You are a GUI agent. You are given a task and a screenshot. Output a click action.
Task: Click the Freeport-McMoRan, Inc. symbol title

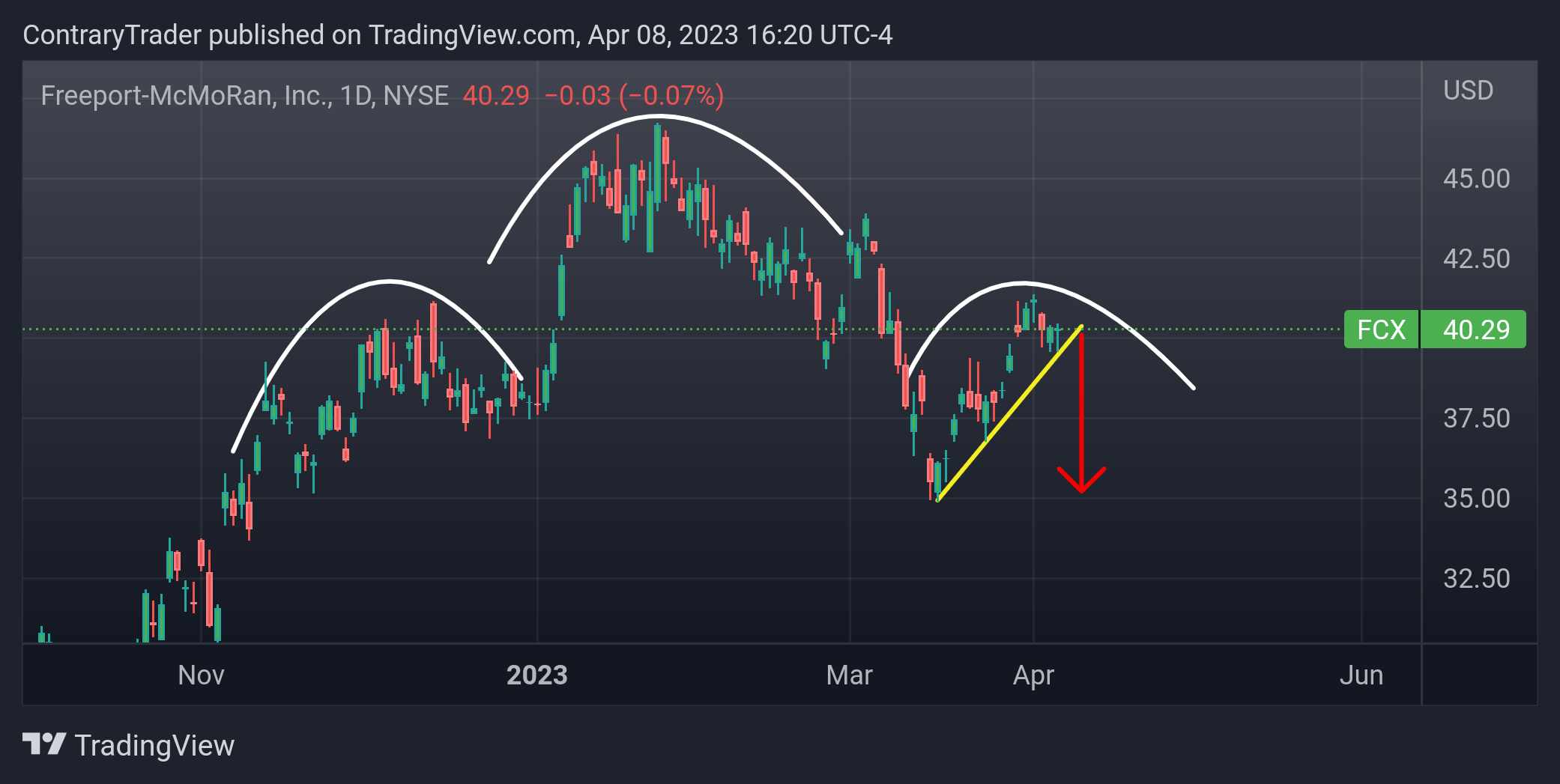click(244, 96)
